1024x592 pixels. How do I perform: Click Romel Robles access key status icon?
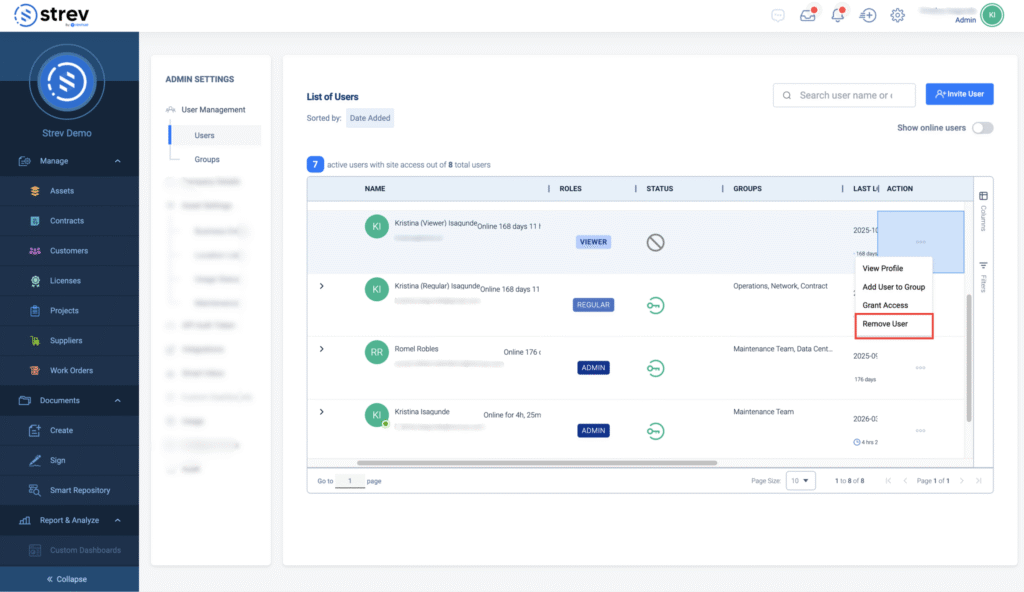tap(655, 368)
